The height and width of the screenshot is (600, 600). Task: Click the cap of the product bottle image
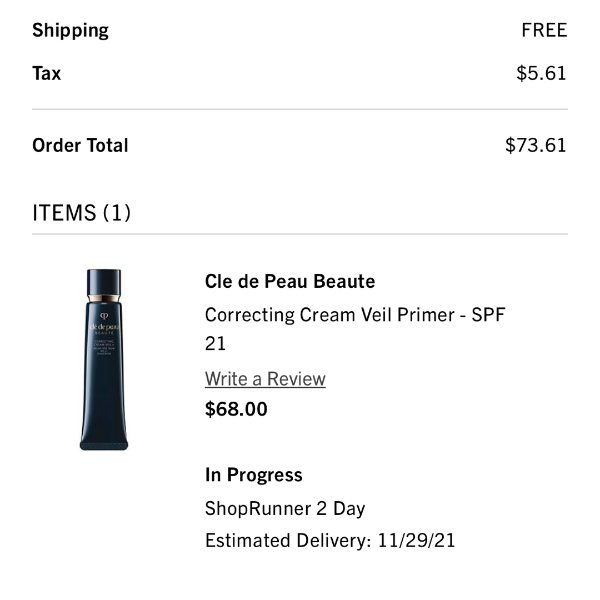click(x=104, y=282)
